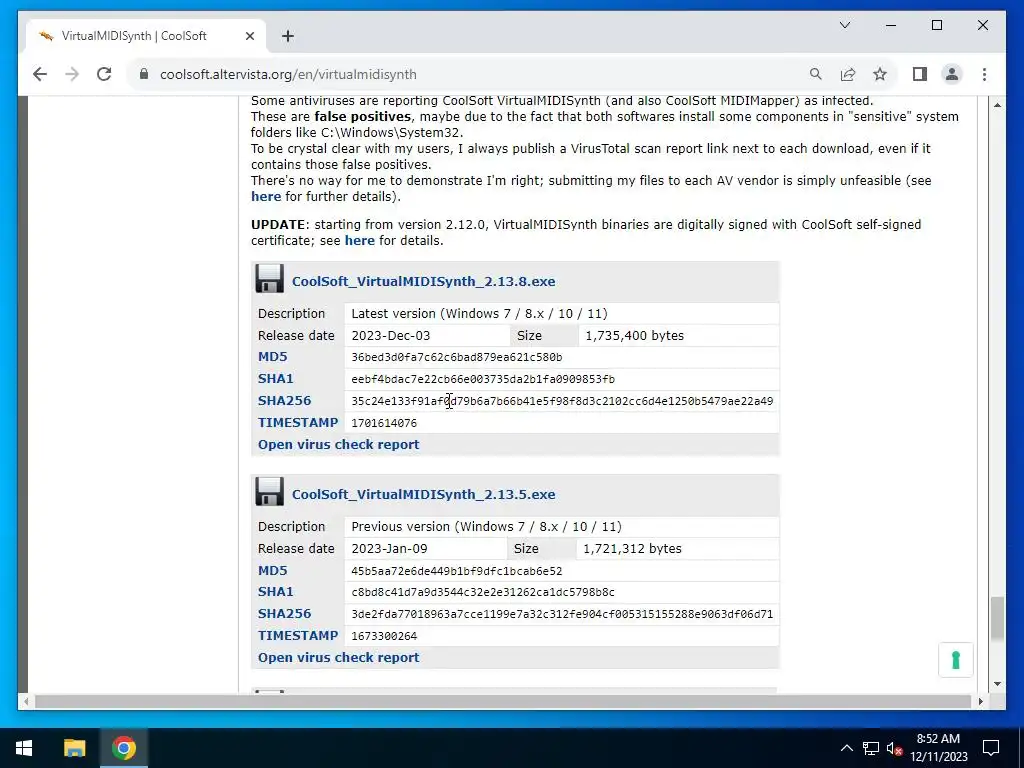Image resolution: width=1024 pixels, height=768 pixels.
Task: Select release date 2023-Dec-03
Action: pos(391,336)
